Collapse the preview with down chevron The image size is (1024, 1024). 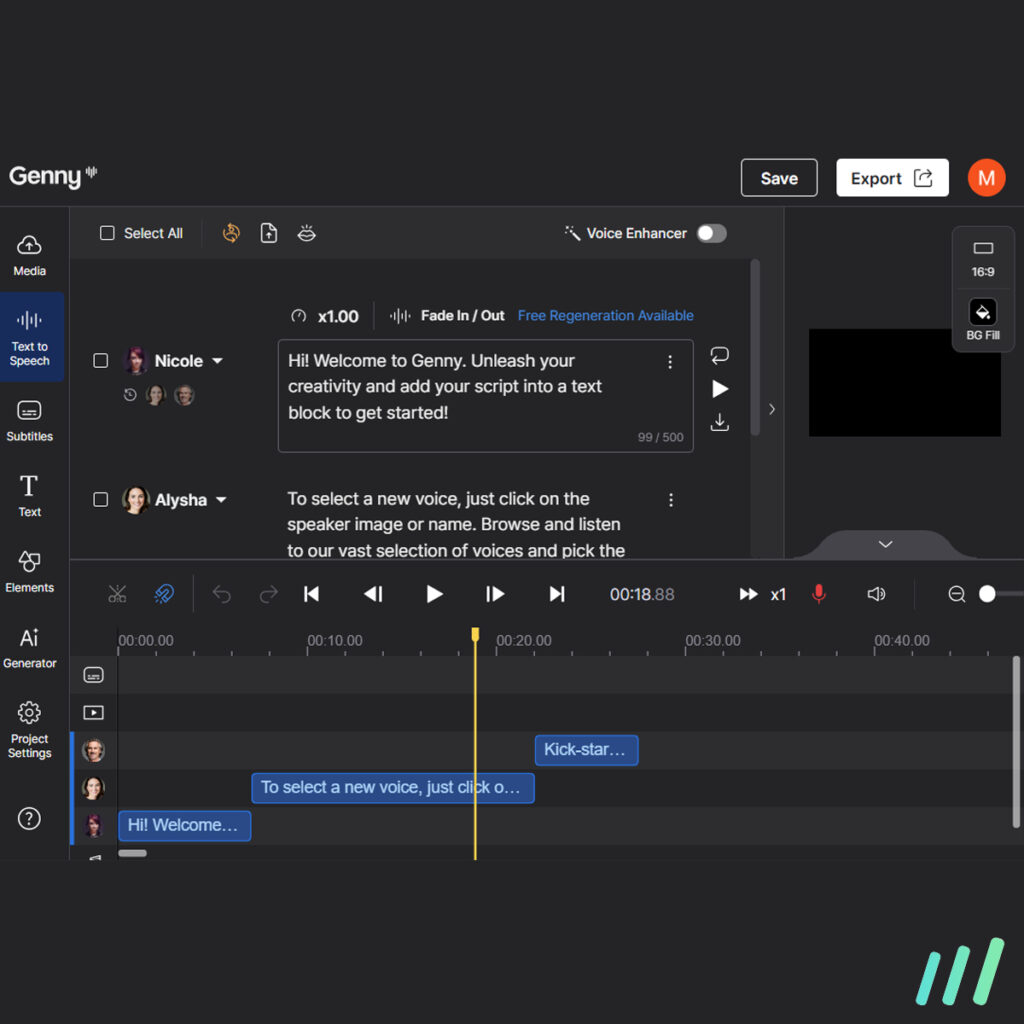pos(886,544)
